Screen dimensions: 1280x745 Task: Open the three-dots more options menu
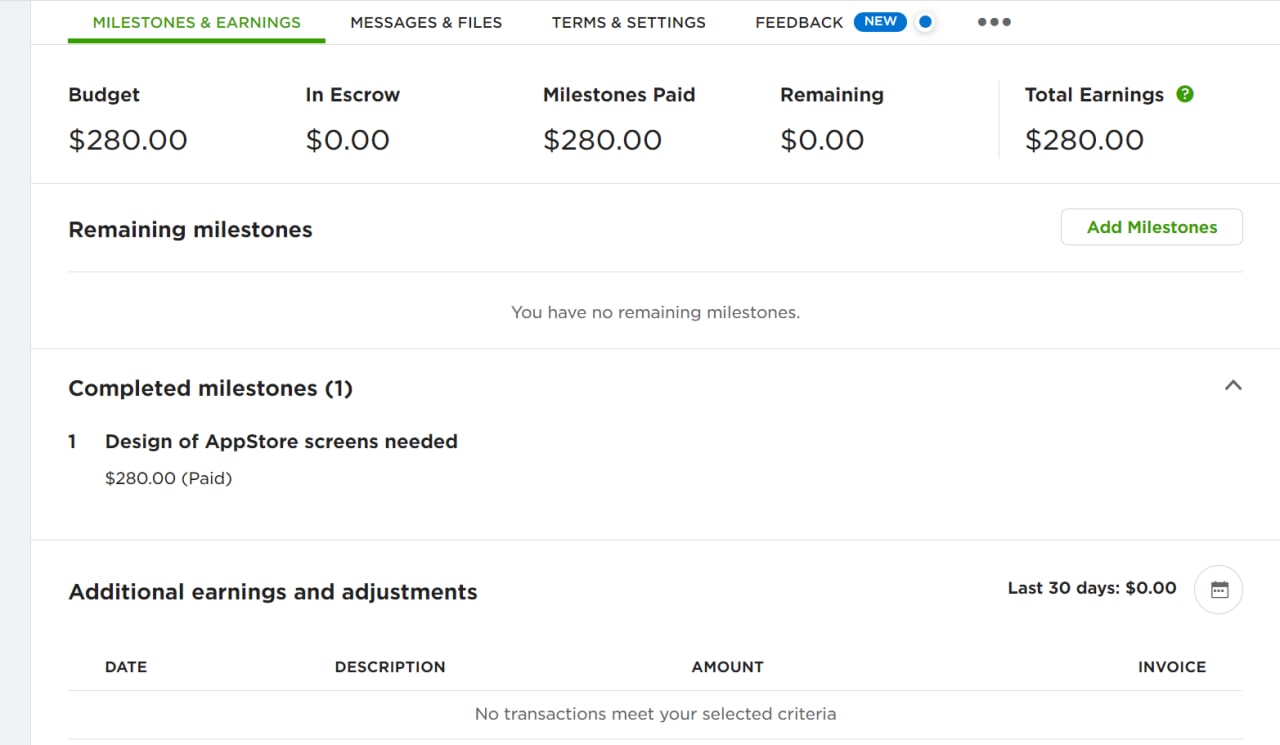pyautogui.click(x=994, y=22)
